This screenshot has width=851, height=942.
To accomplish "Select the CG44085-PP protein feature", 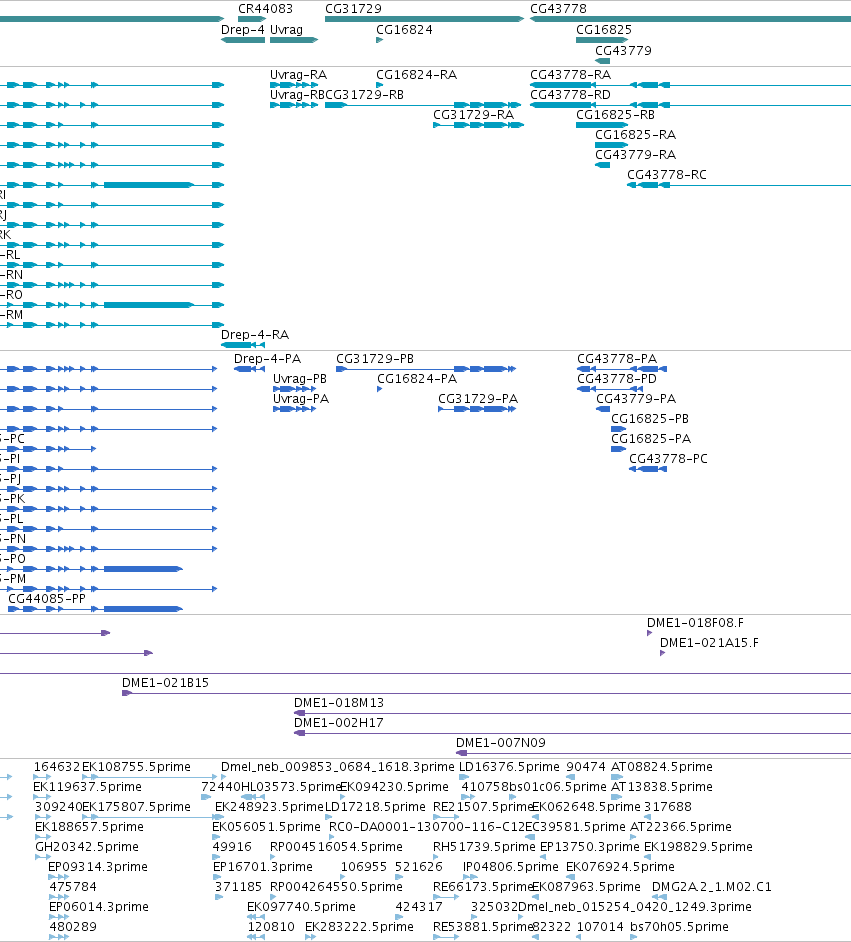I will 95,609.
